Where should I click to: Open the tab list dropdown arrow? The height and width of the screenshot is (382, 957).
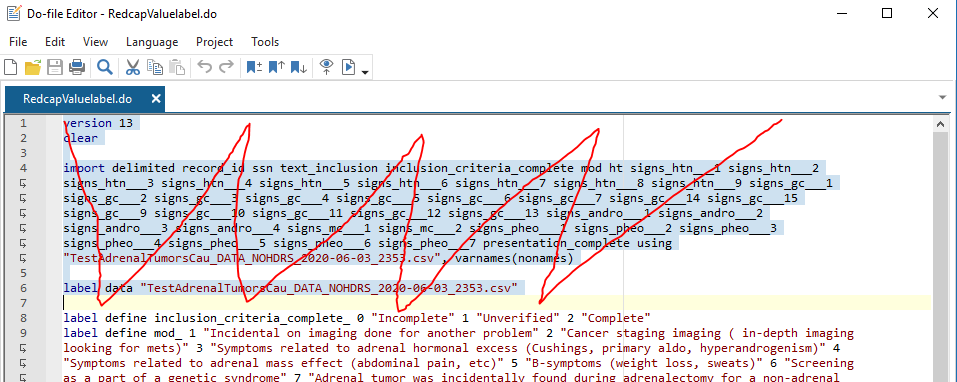point(943,98)
